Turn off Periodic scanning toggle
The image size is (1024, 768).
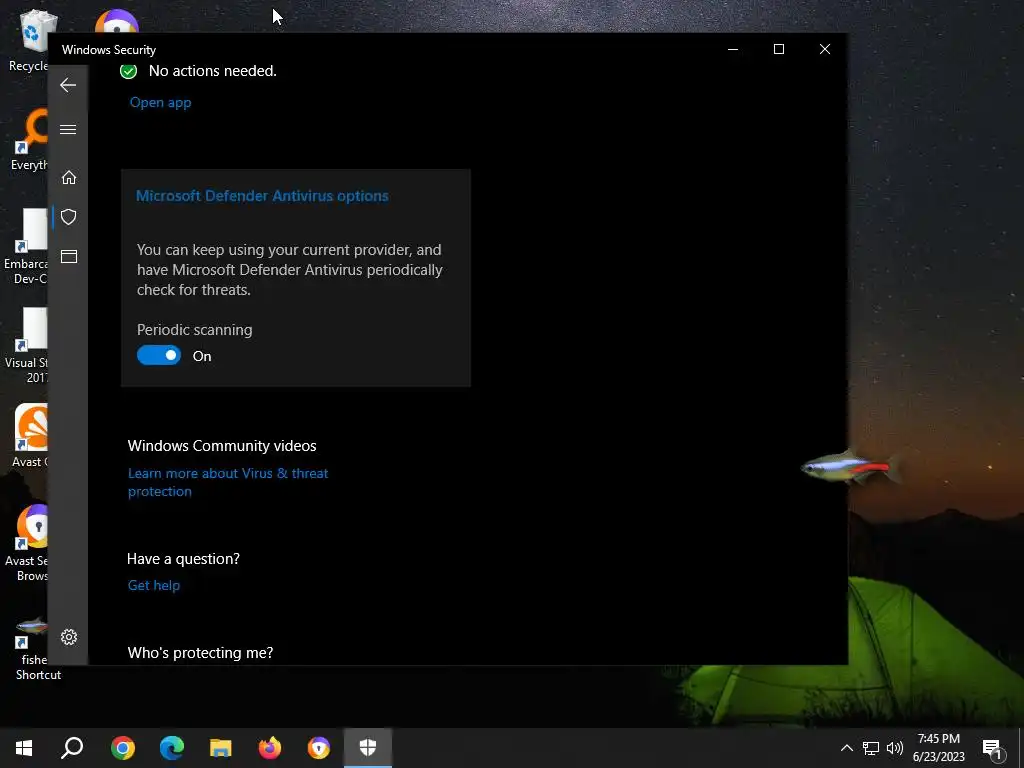click(x=159, y=355)
